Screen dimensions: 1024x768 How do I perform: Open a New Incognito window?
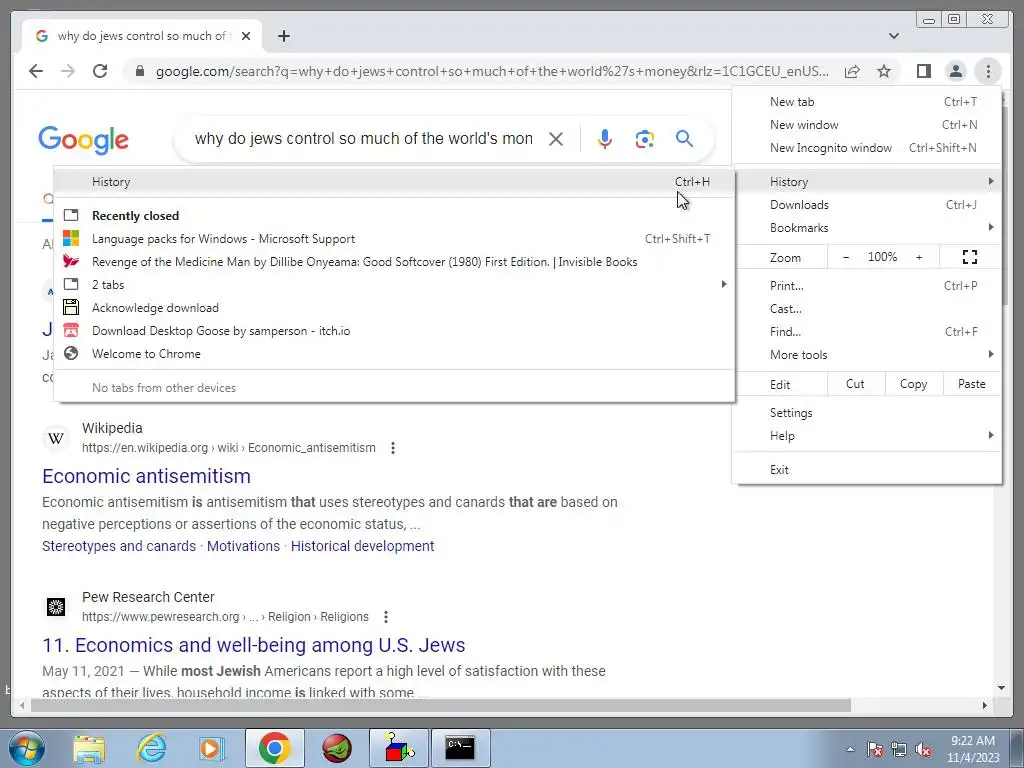(867, 148)
